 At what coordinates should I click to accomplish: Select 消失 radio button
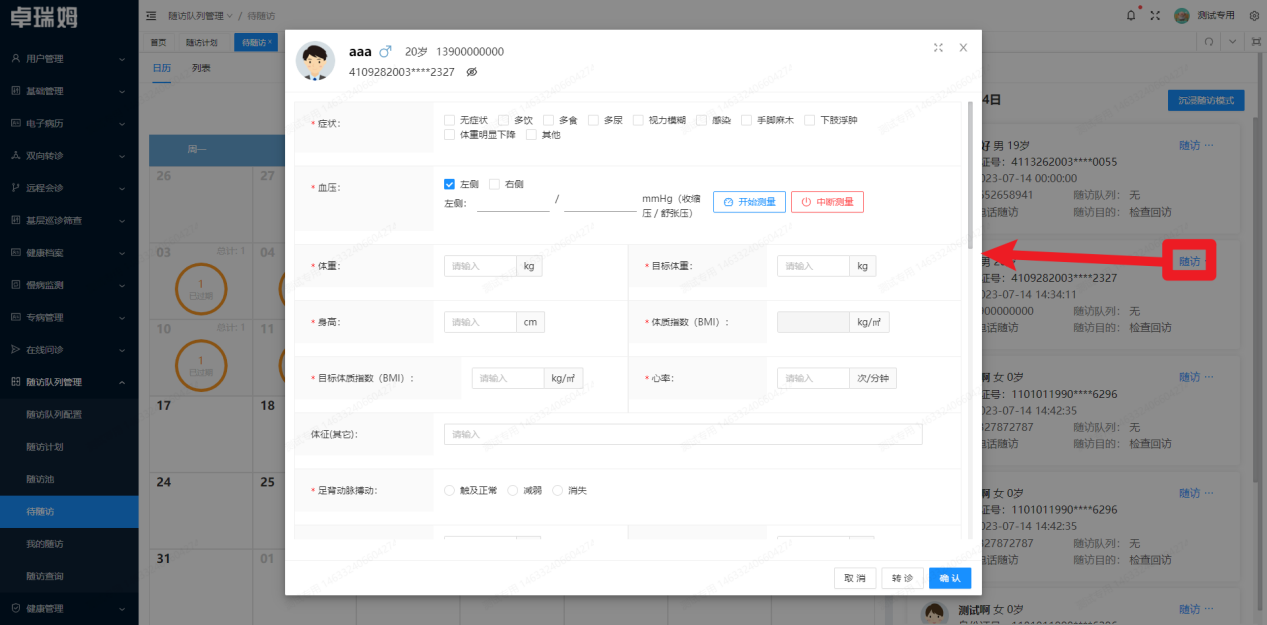pyautogui.click(x=558, y=490)
